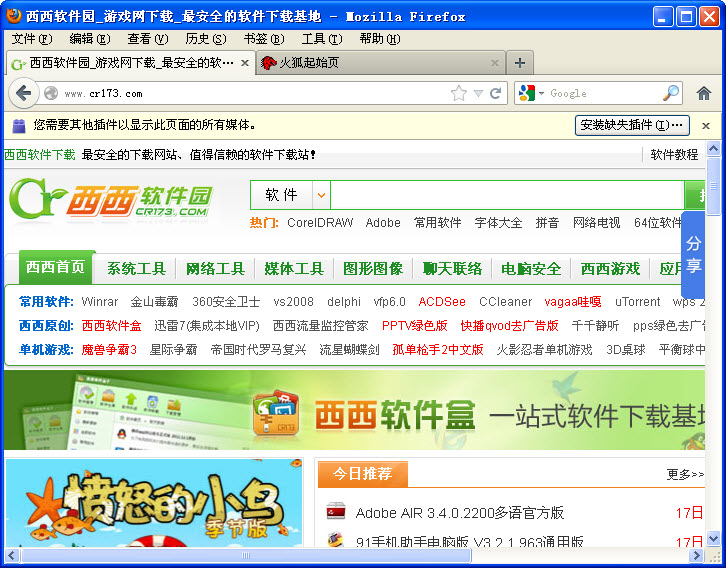Open the 帮助 menu

pos(380,39)
